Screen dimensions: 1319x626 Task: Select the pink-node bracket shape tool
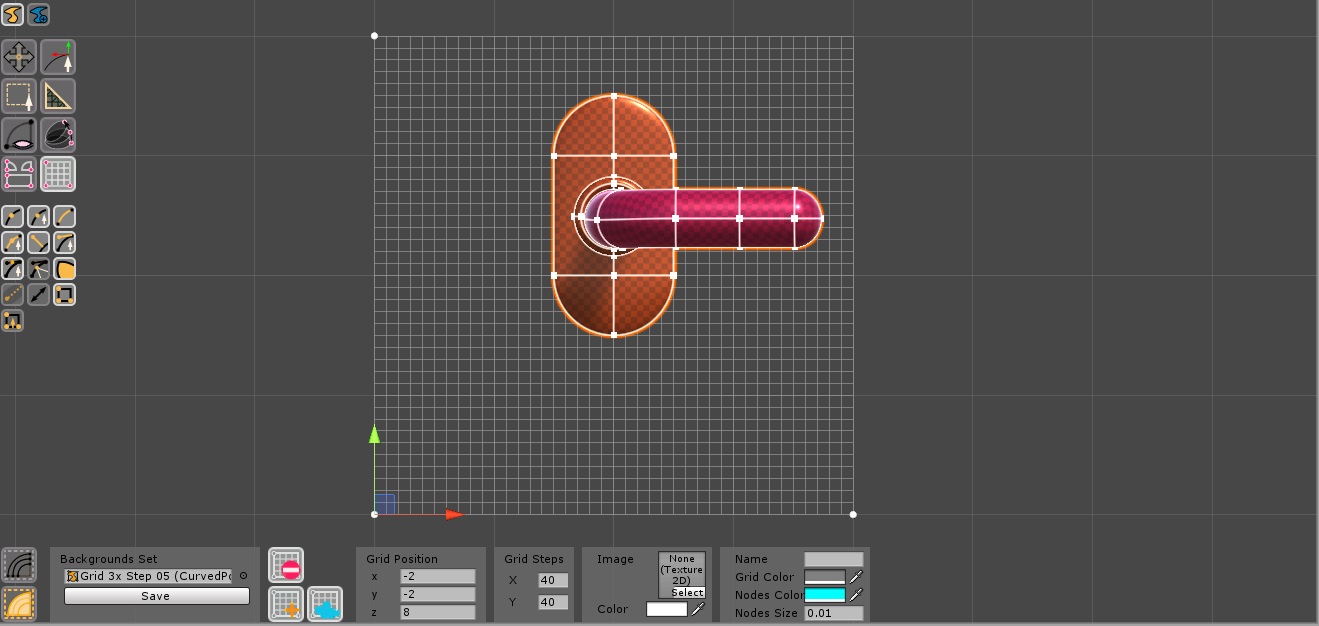point(19,174)
